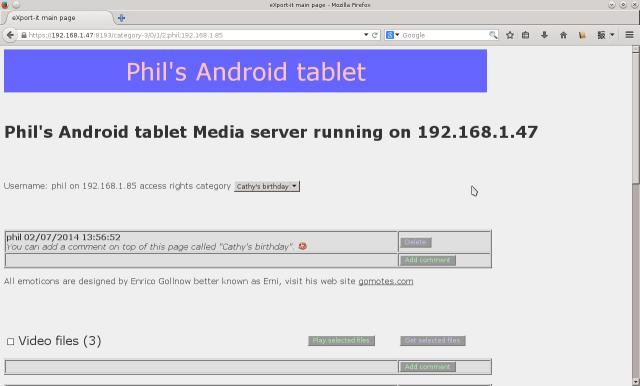
Task: Open search engine selector dropdown arrow
Action: point(397,35)
